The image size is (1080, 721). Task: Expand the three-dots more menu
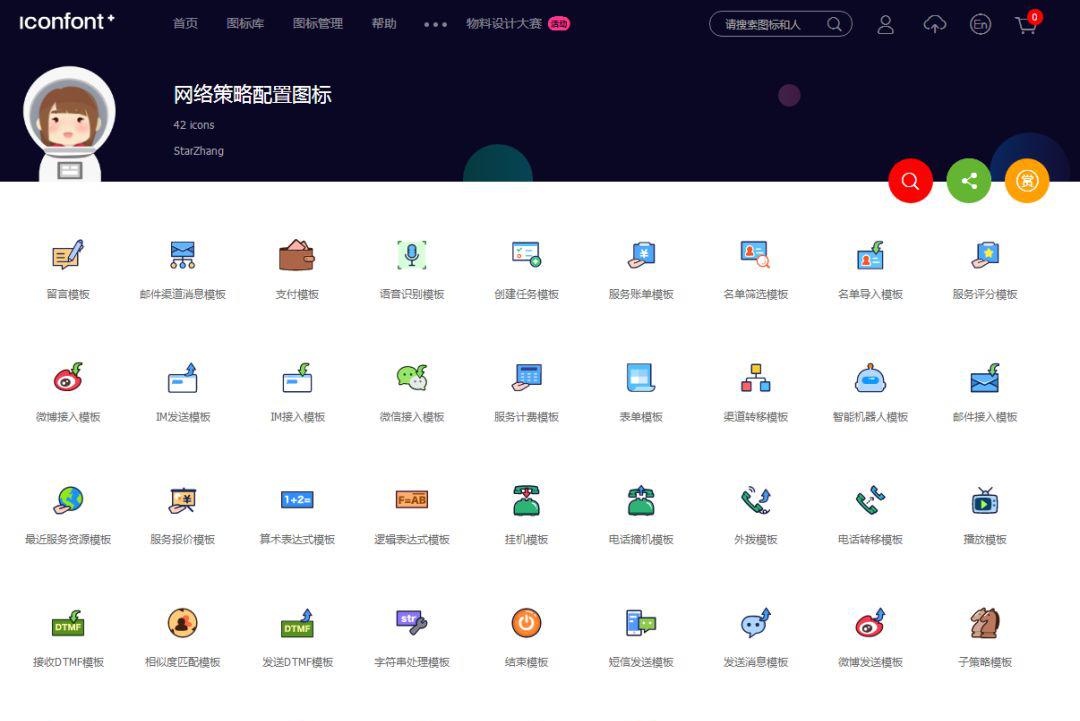coord(435,24)
